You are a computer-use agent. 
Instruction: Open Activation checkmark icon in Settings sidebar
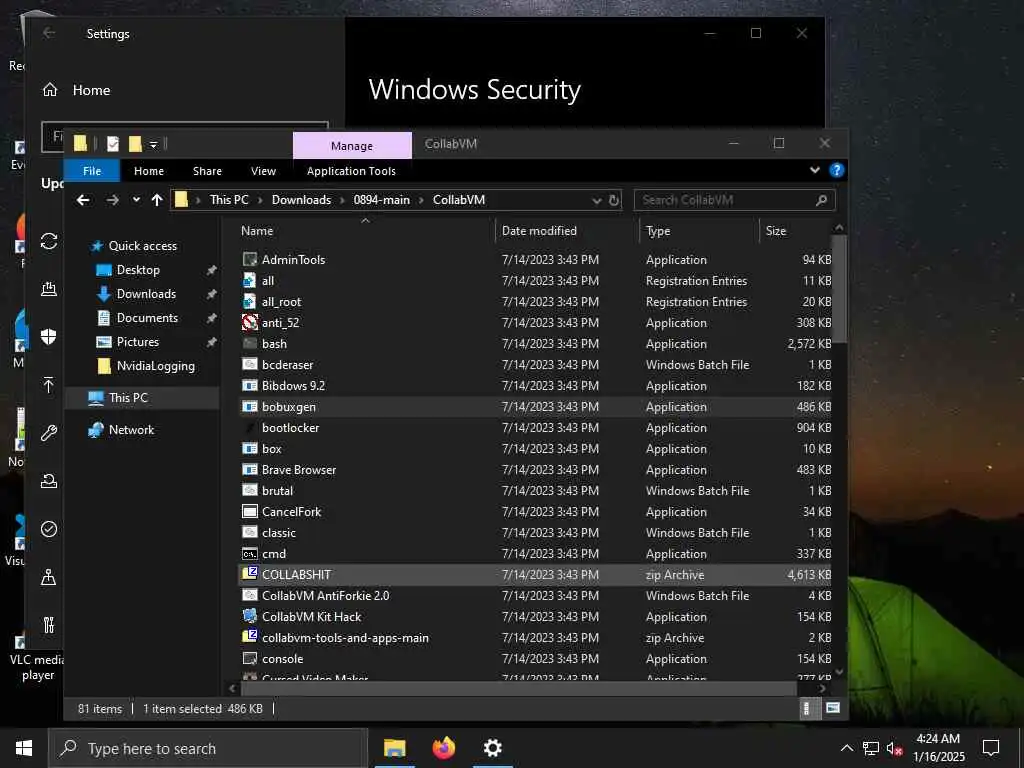pyautogui.click(x=48, y=528)
